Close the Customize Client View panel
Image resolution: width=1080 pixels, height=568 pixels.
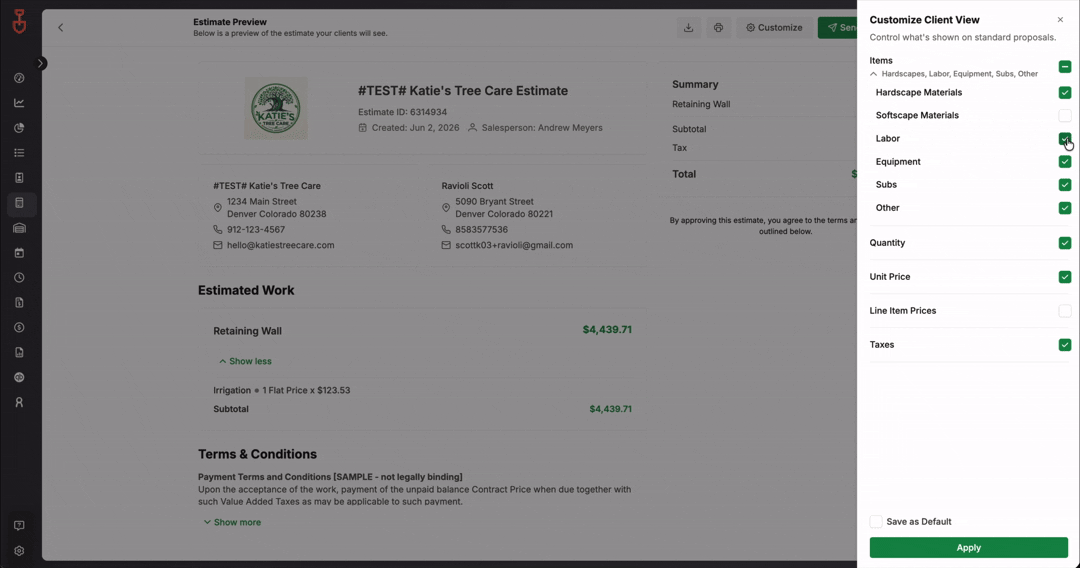[x=1060, y=20]
